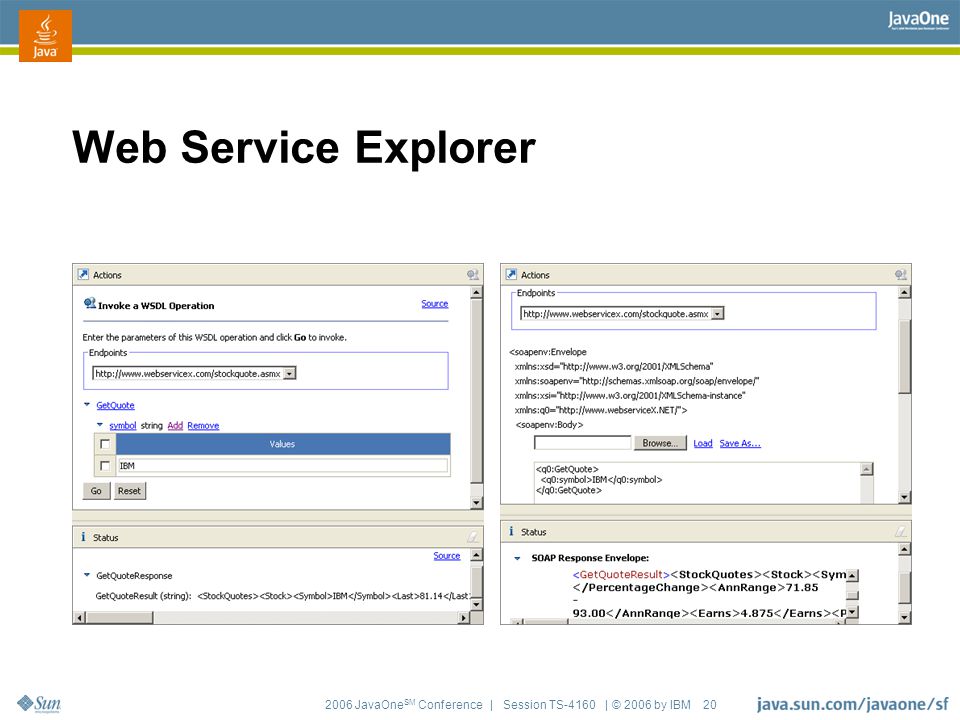Click the right Actions panel scroll down arrow

904,497
